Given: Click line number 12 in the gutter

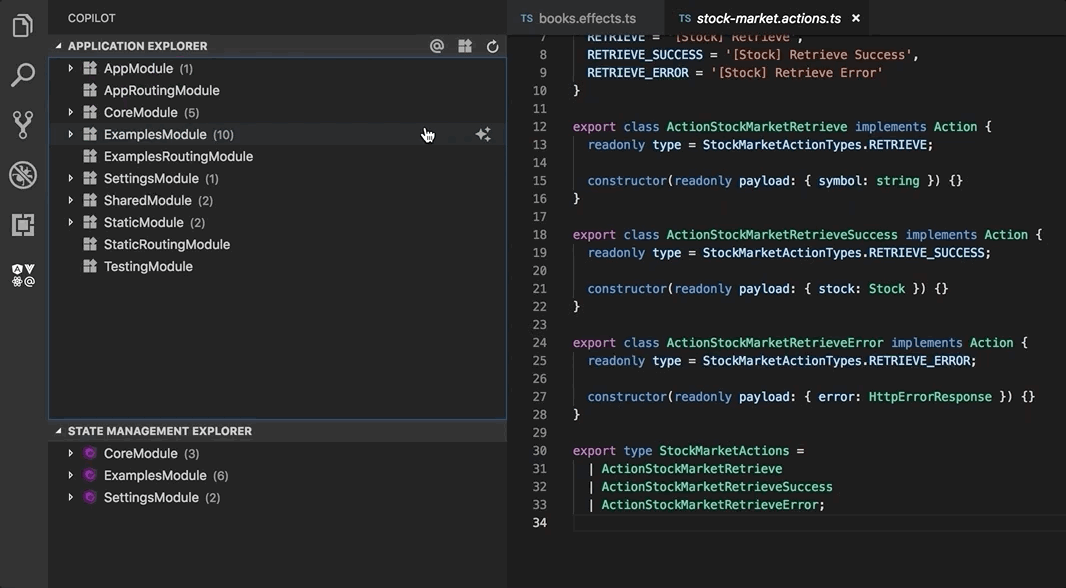Looking at the screenshot, I should 540,126.
